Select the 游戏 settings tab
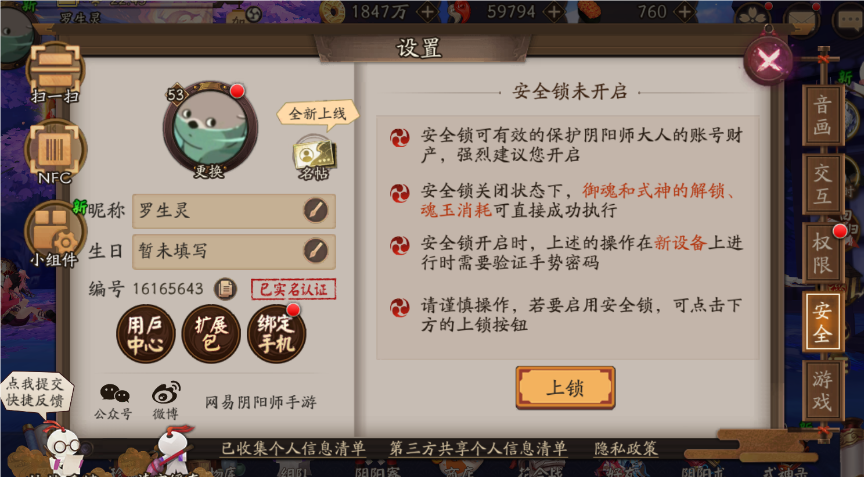 822,390
